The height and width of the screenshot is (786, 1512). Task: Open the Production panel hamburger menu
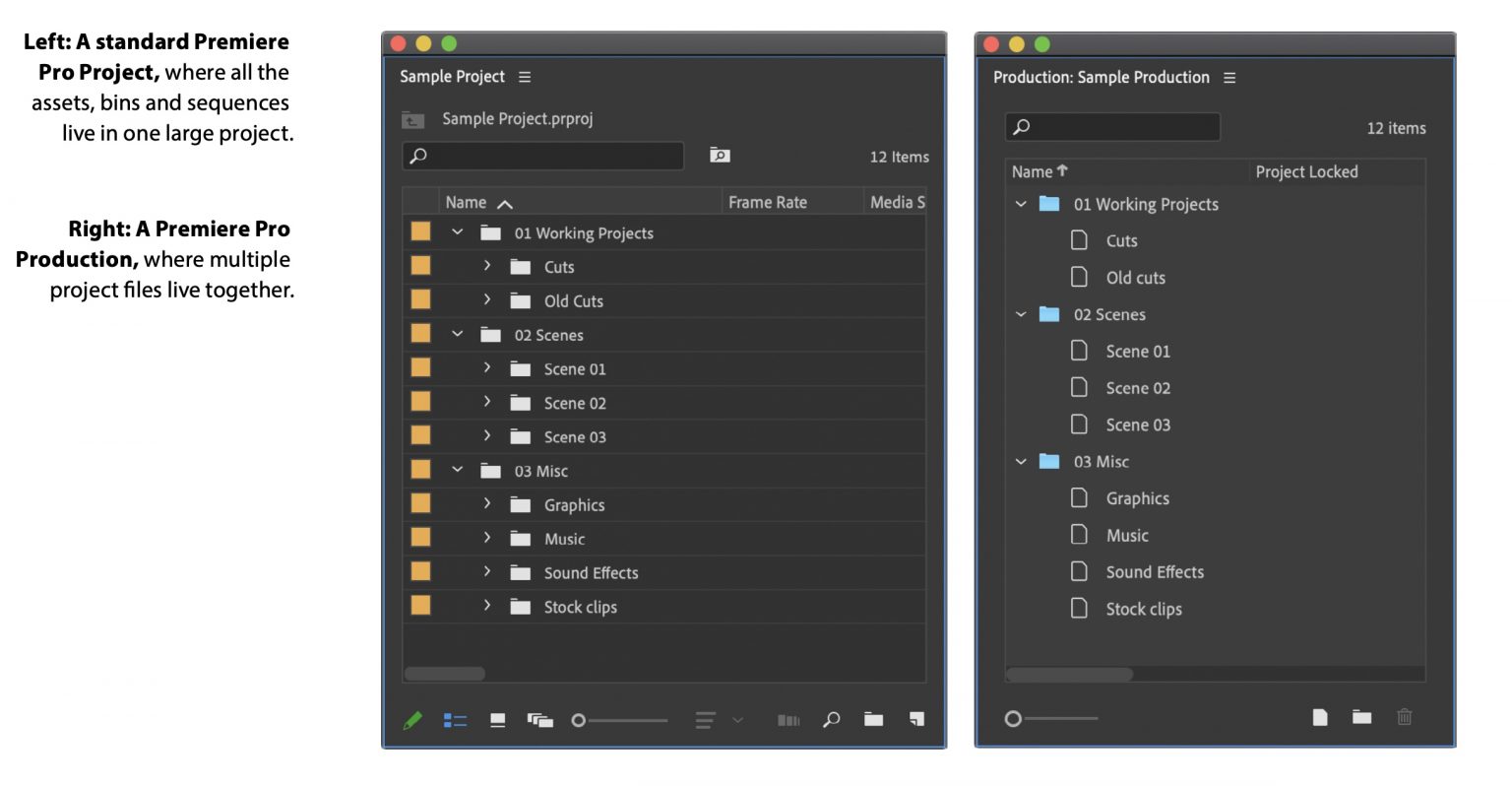(x=1229, y=78)
